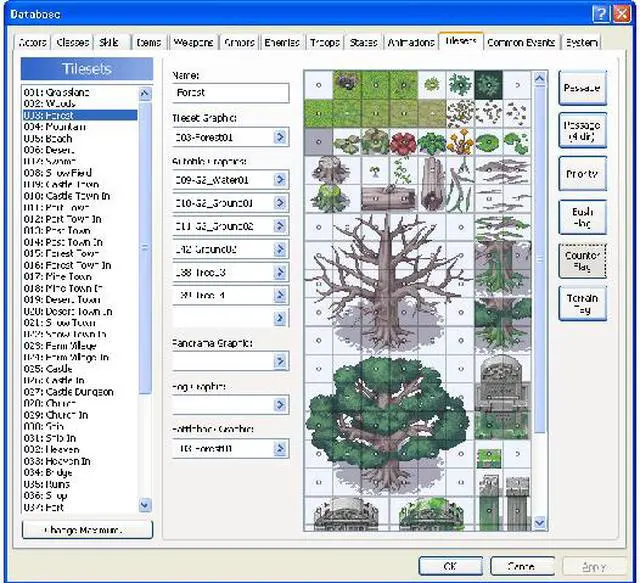Screen dimensions: 640x583
Task: Toggle Terrain Tag editing mode
Action: pyautogui.click(x=582, y=303)
